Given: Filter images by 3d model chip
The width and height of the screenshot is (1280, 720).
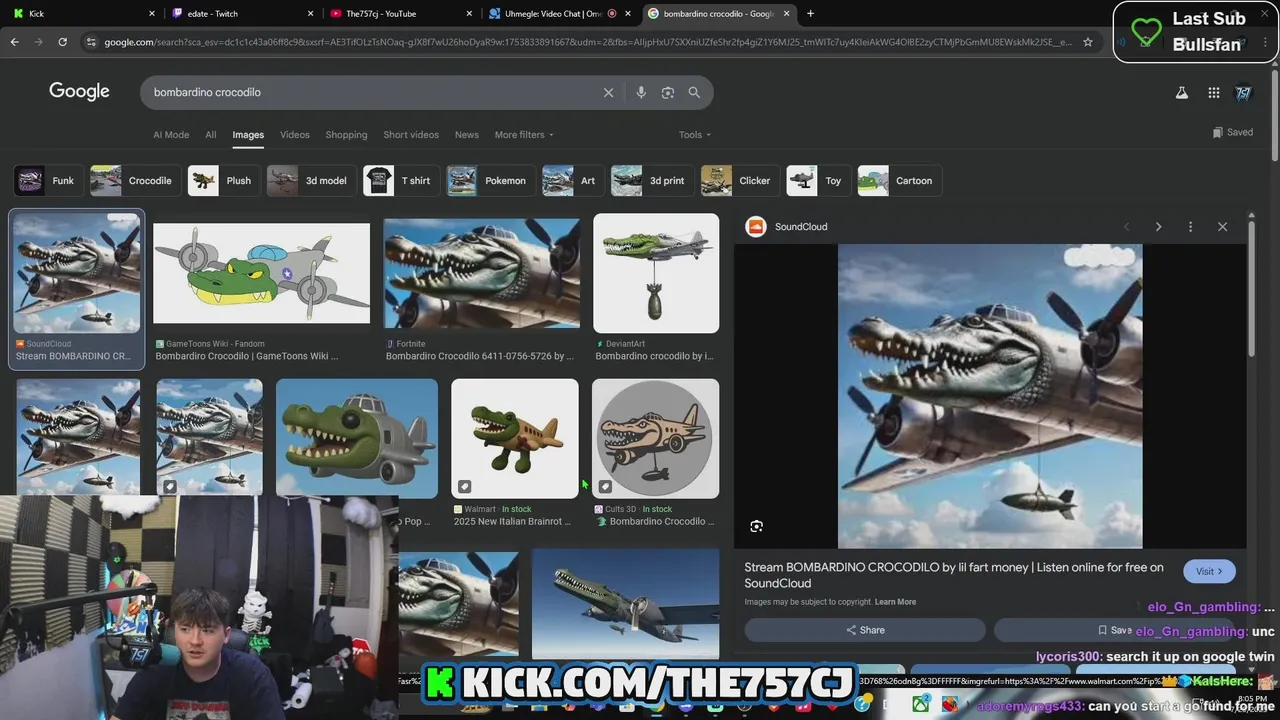Looking at the screenshot, I should (x=311, y=181).
